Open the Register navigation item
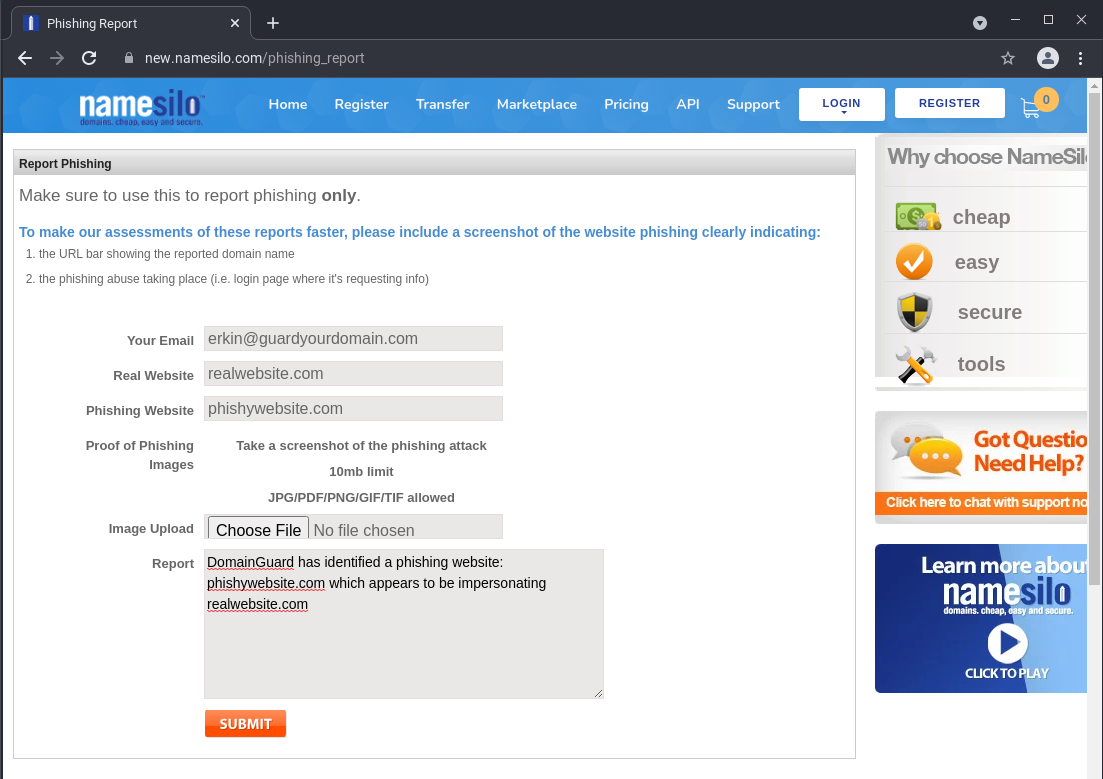 click(362, 104)
